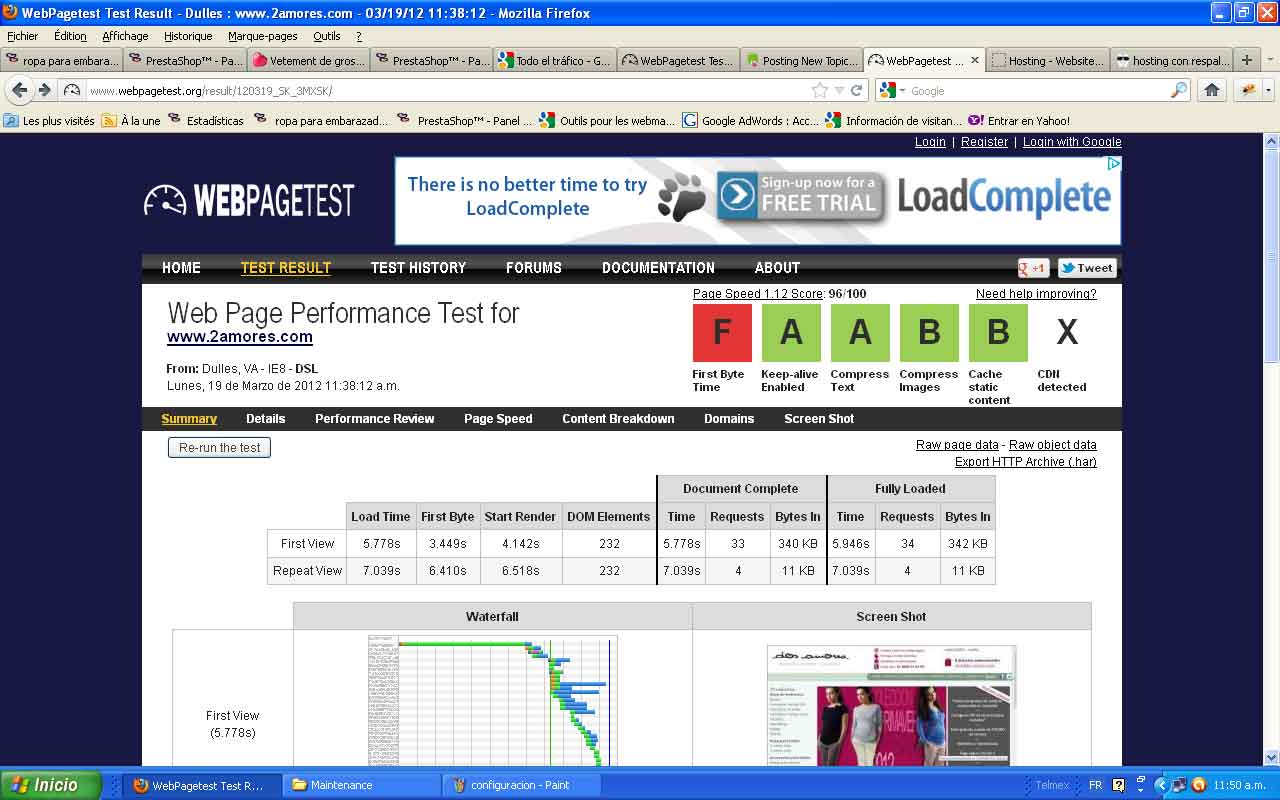This screenshot has width=1280, height=800.
Task: Open the list-all-tabs dropdown arrow
Action: pyautogui.click(x=1268, y=60)
